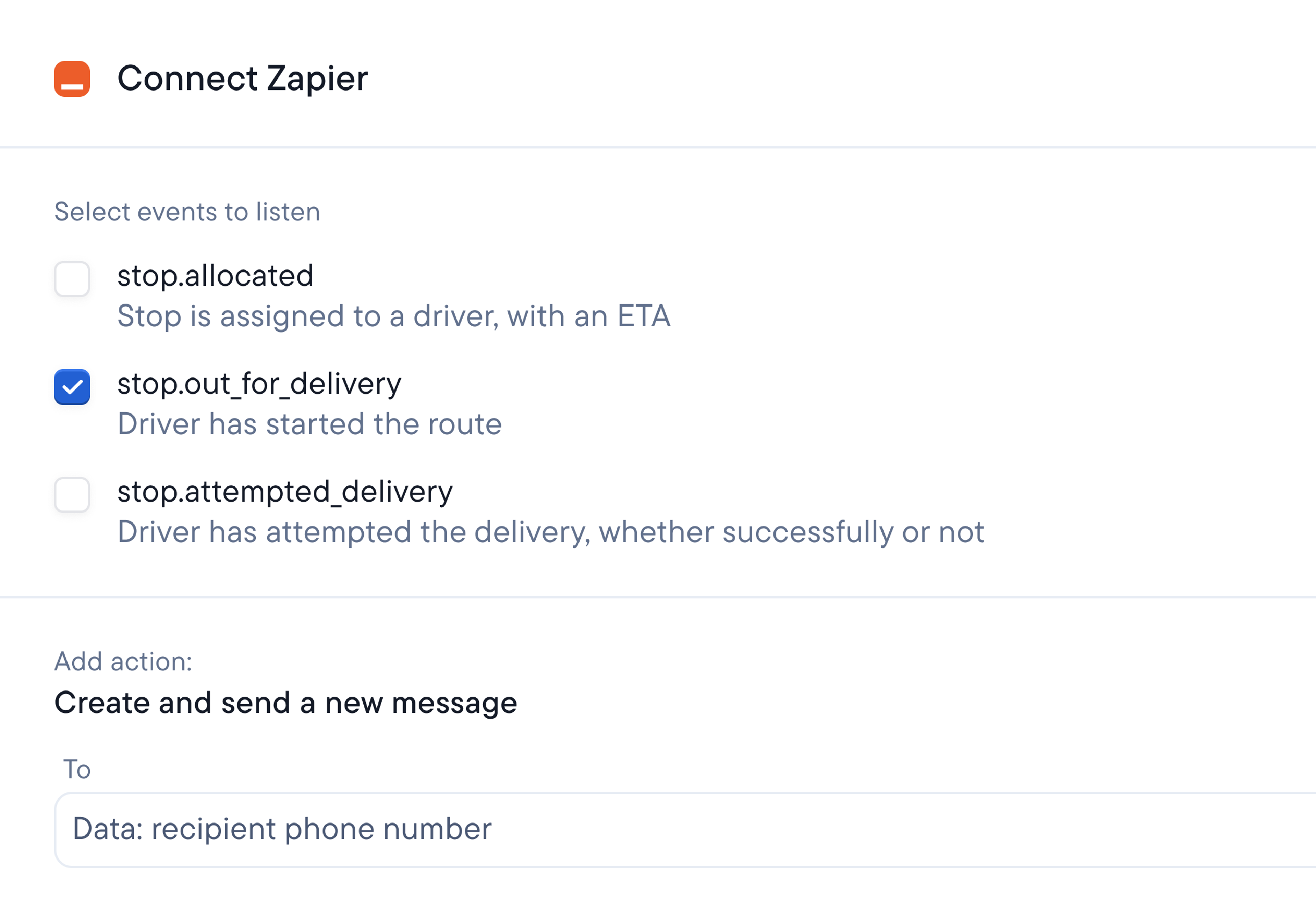This screenshot has height=913, width=1316.
Task: Click Create and send a new message
Action: click(285, 702)
